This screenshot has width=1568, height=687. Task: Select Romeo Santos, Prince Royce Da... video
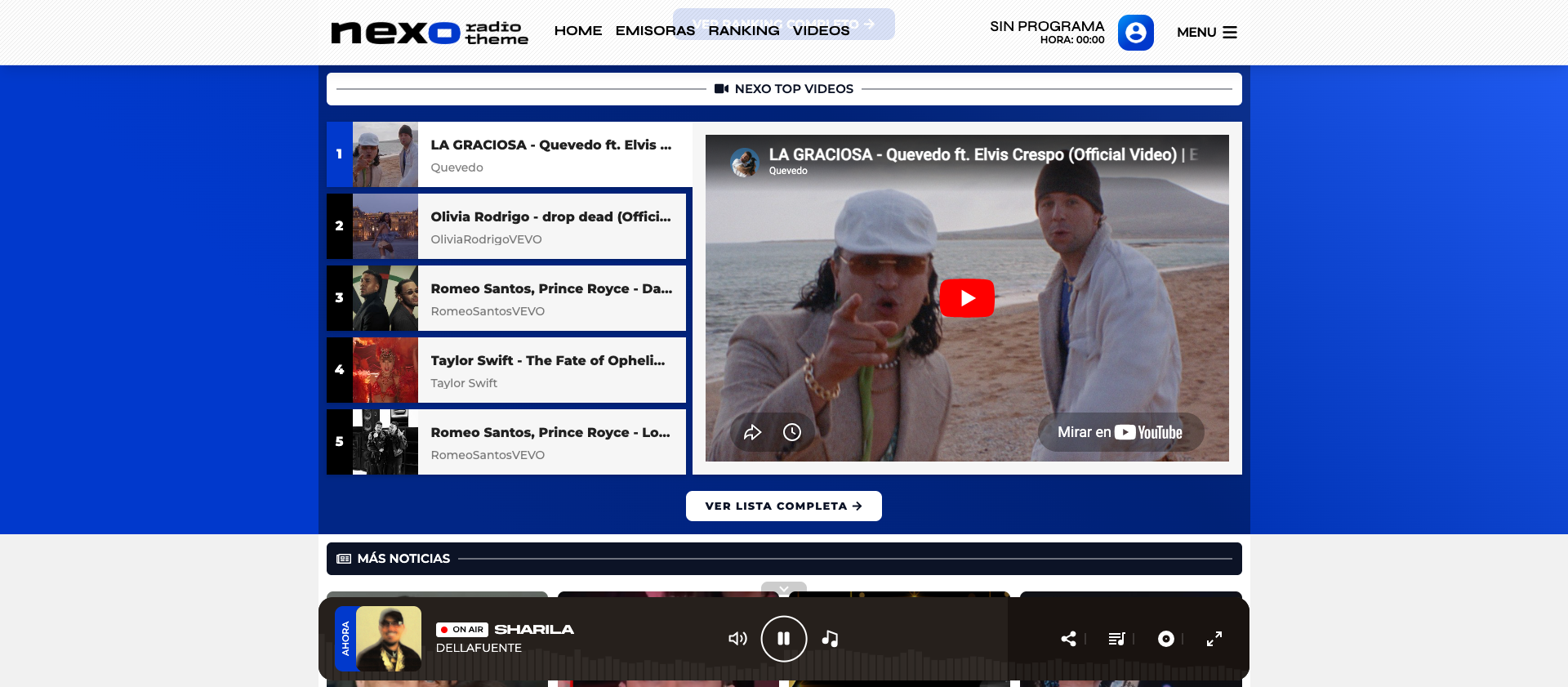(x=506, y=298)
